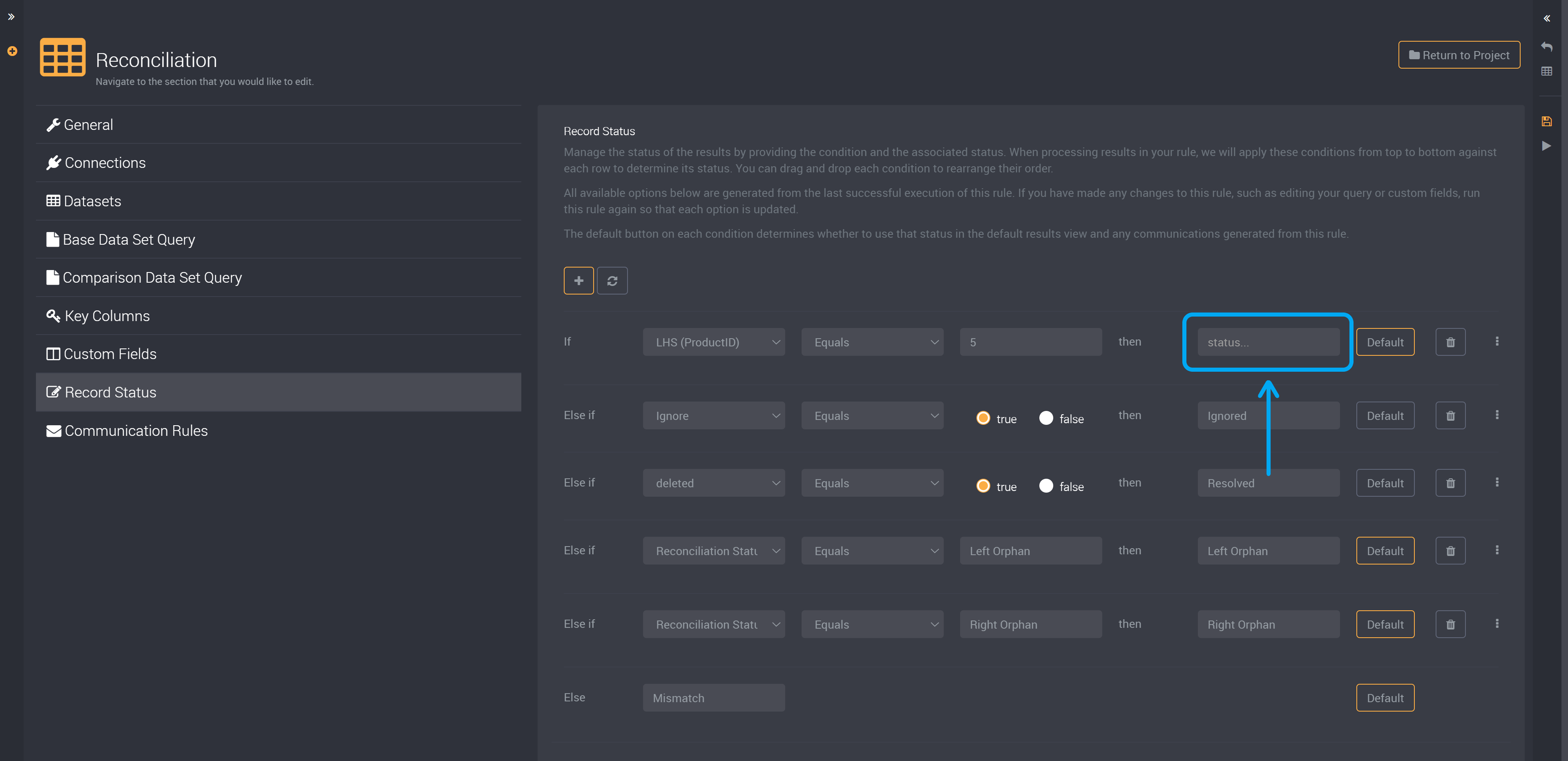Click the status... input field

coord(1269,342)
